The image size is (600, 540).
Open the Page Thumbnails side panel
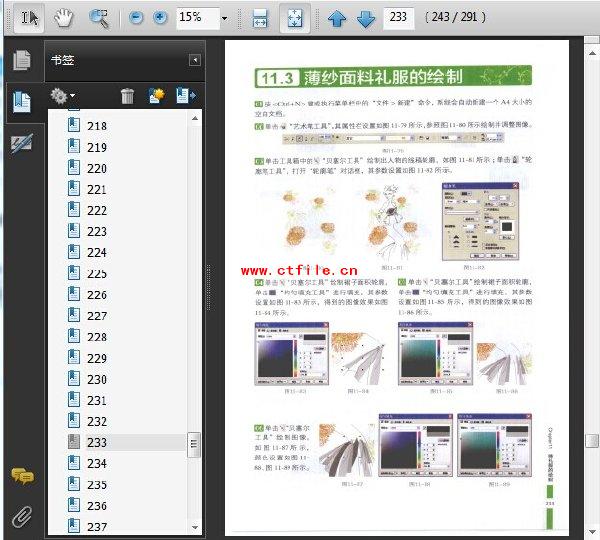21,60
